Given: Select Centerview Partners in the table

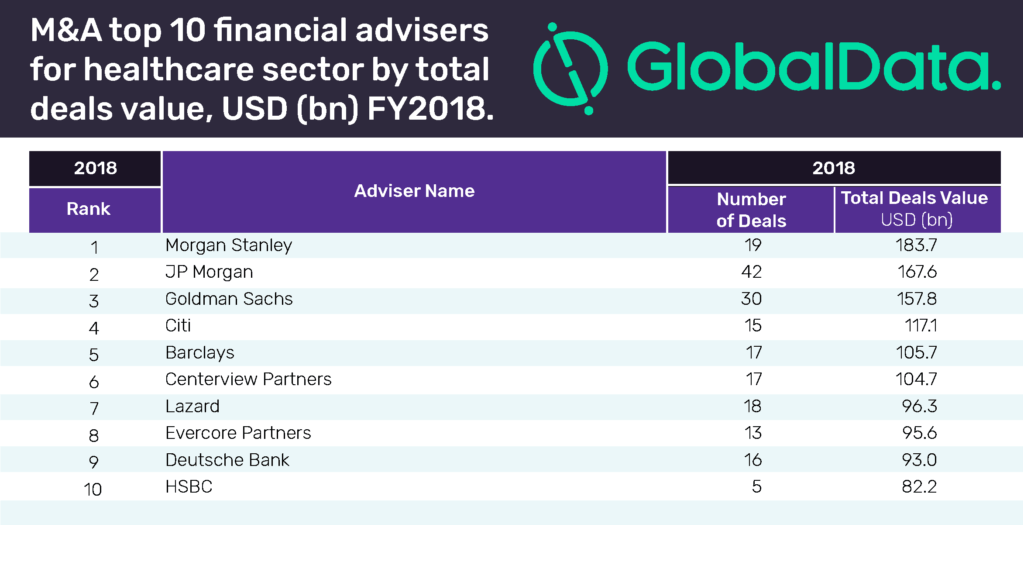Looking at the screenshot, I should (248, 380).
